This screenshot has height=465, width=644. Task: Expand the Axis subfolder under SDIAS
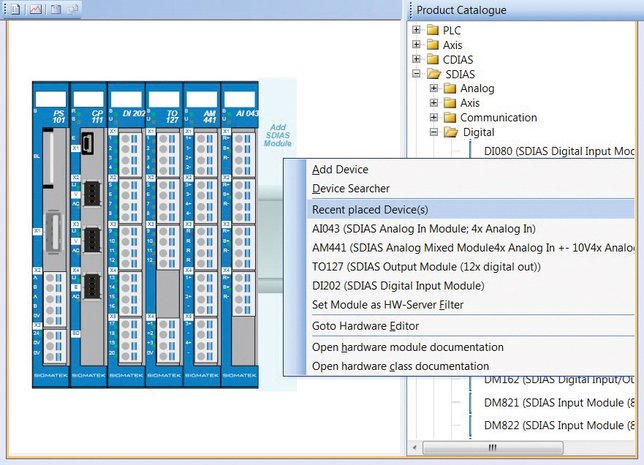[x=434, y=102]
